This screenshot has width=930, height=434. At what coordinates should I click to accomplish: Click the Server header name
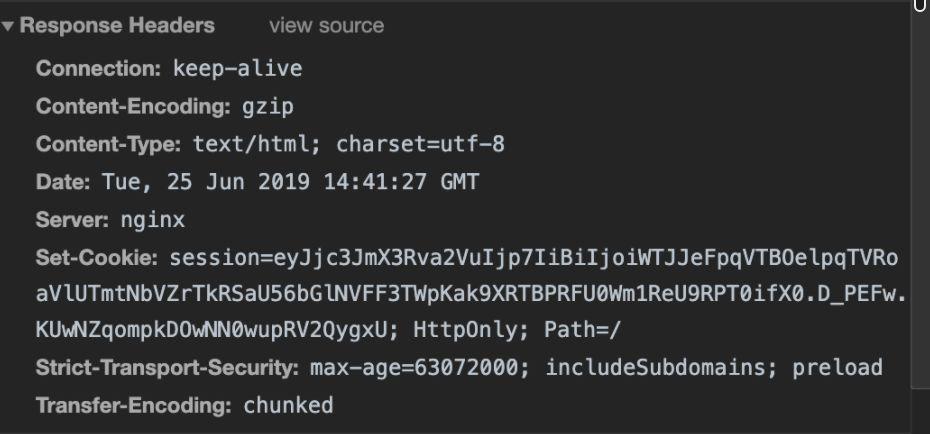point(72,219)
